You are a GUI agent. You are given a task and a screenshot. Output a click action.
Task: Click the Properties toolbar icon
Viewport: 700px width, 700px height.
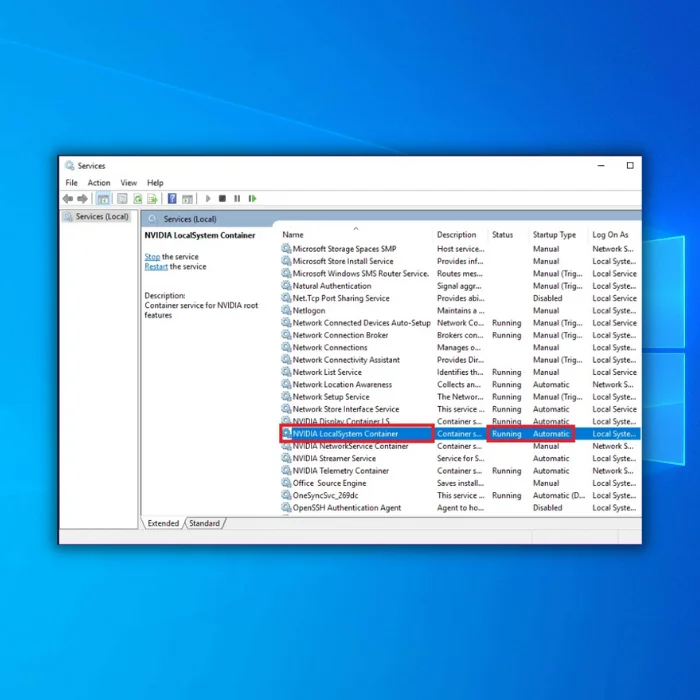point(122,199)
